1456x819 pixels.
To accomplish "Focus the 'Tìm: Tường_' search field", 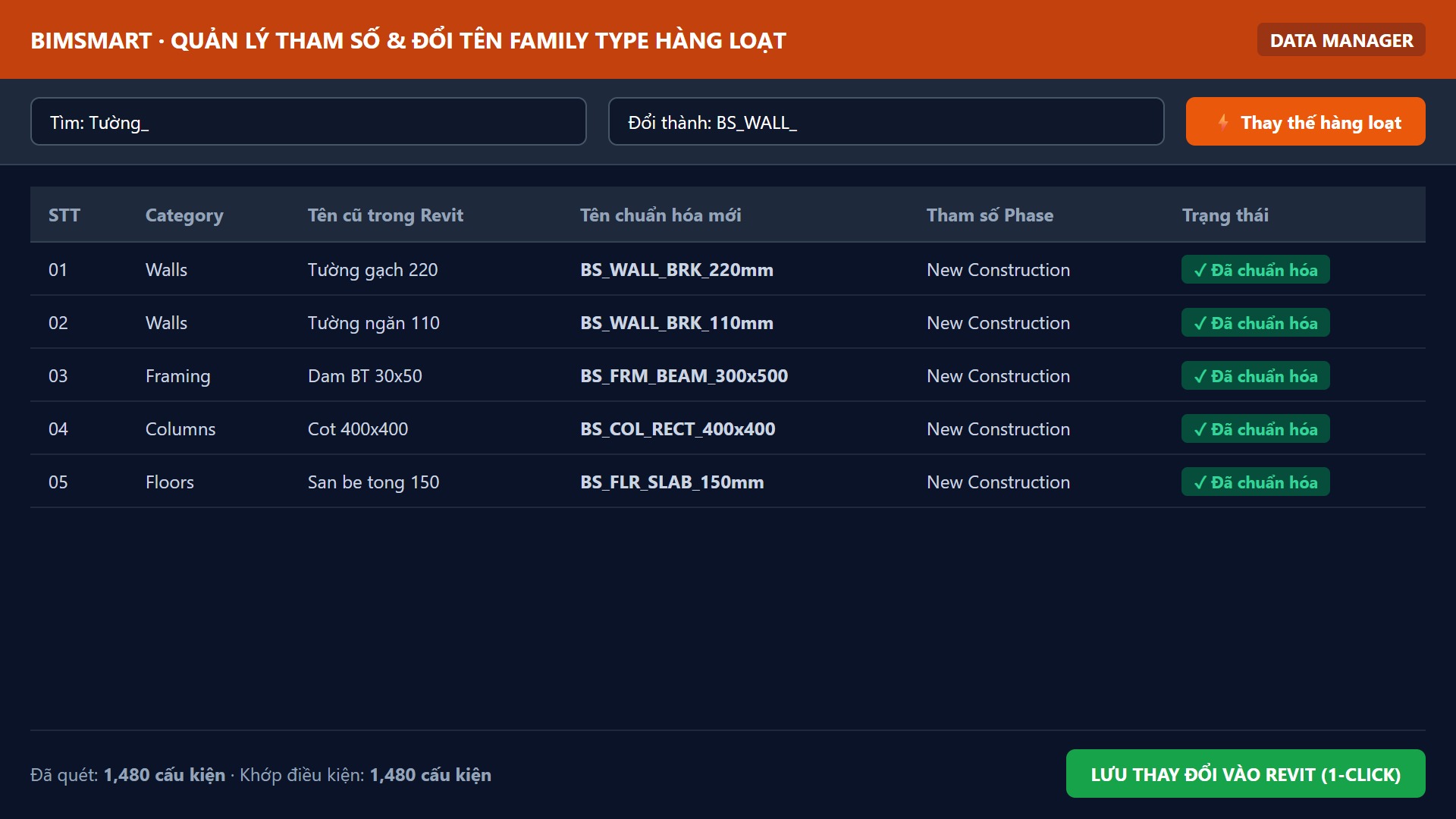I will (308, 121).
